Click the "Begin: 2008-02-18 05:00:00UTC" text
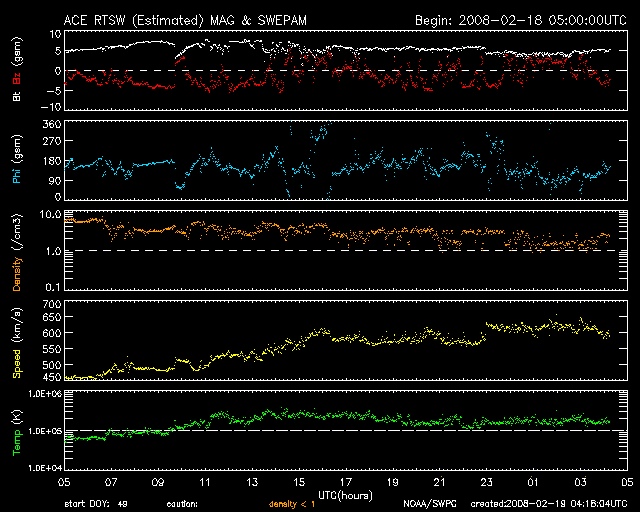The width and height of the screenshot is (640, 512). [521, 20]
